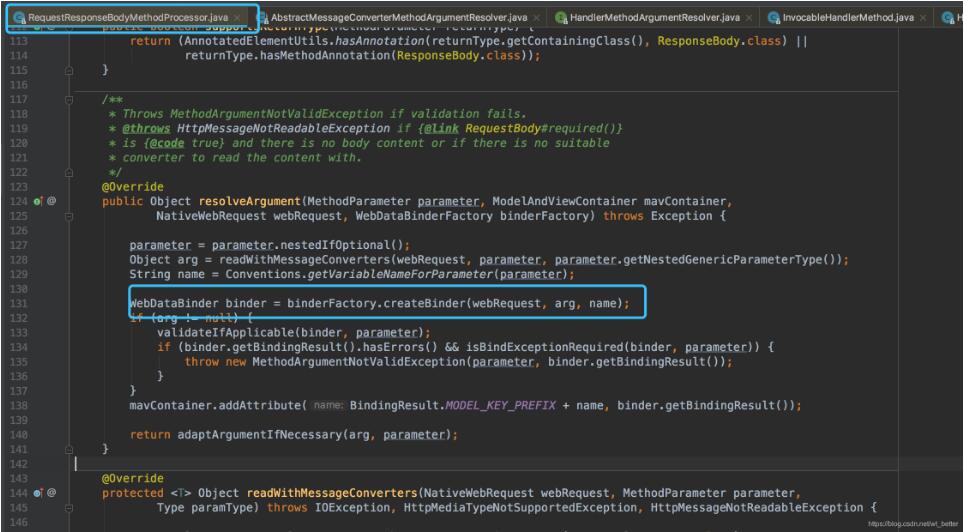Screen dimensions: 964x532
Task: Click the implements-method gutter icon on line 124
Action: [38, 200]
